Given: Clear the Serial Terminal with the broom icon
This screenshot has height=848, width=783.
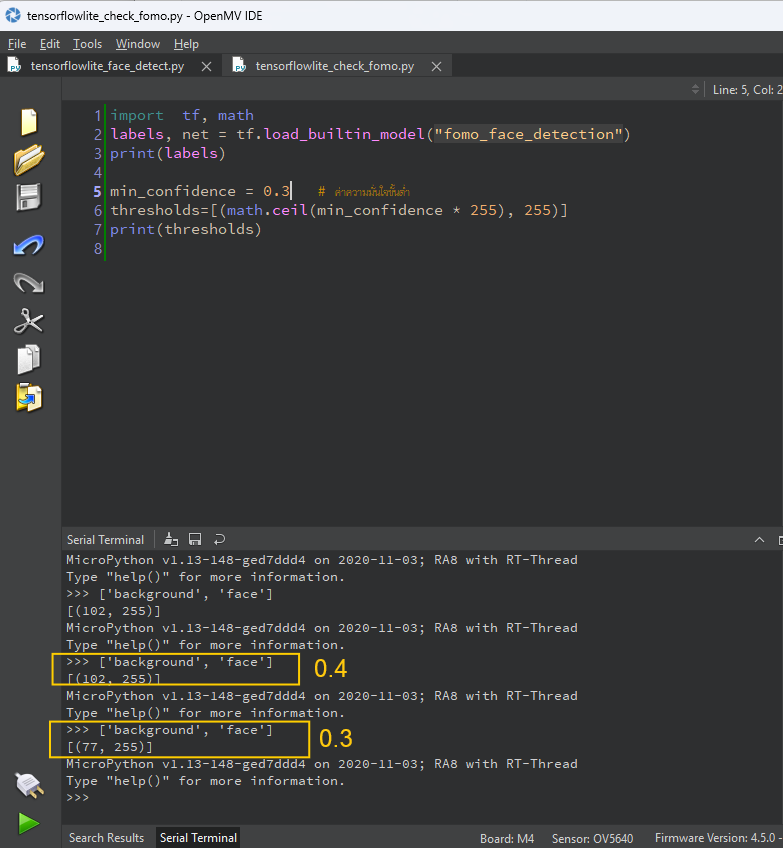Looking at the screenshot, I should click(x=171, y=539).
